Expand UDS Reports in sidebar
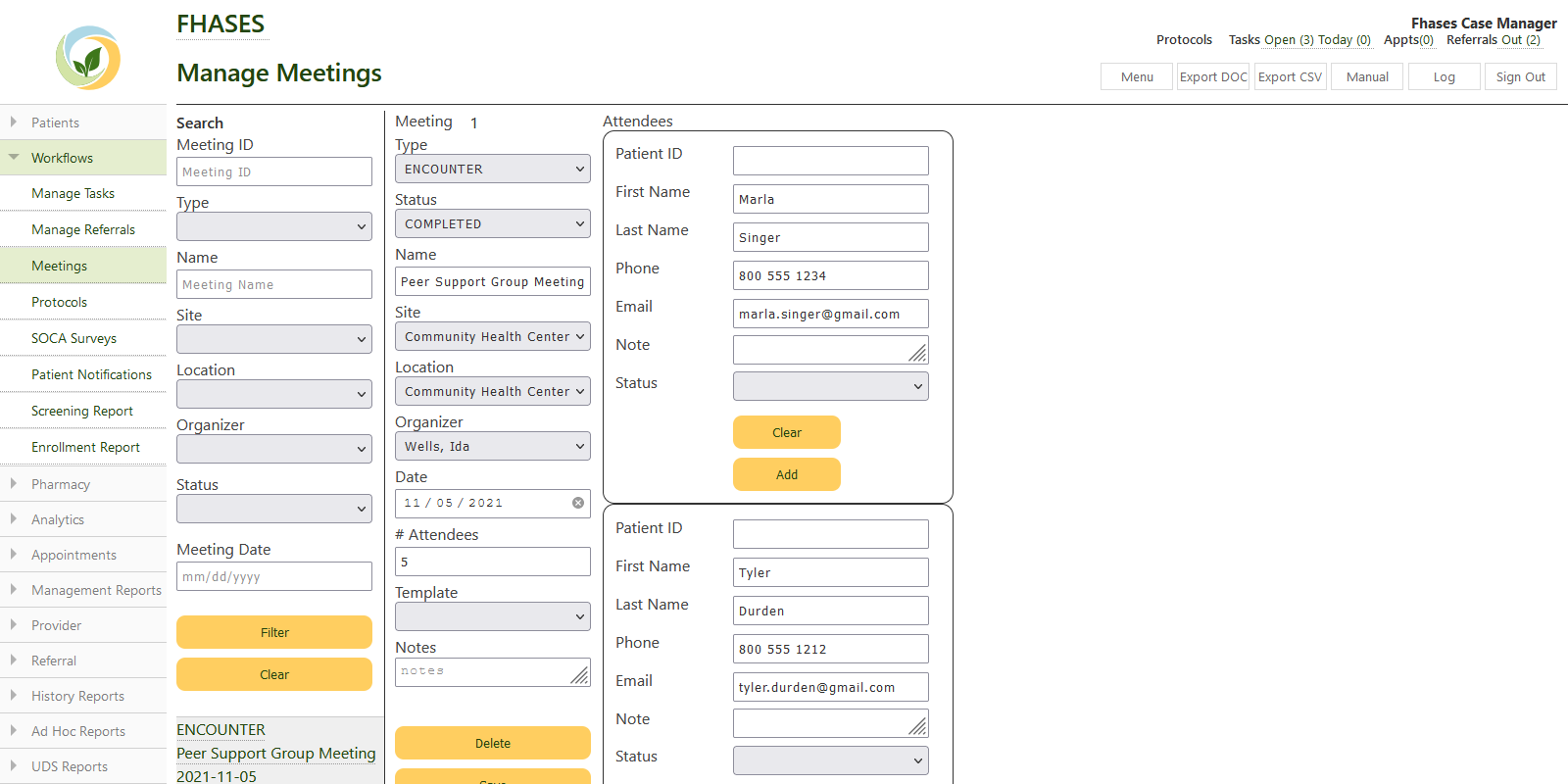This screenshot has width=1568, height=784. pyautogui.click(x=83, y=766)
